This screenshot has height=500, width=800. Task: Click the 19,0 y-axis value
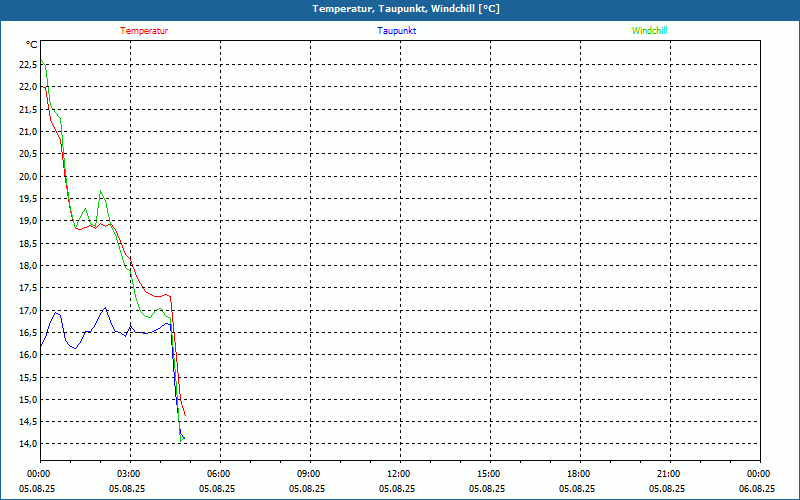click(28, 221)
